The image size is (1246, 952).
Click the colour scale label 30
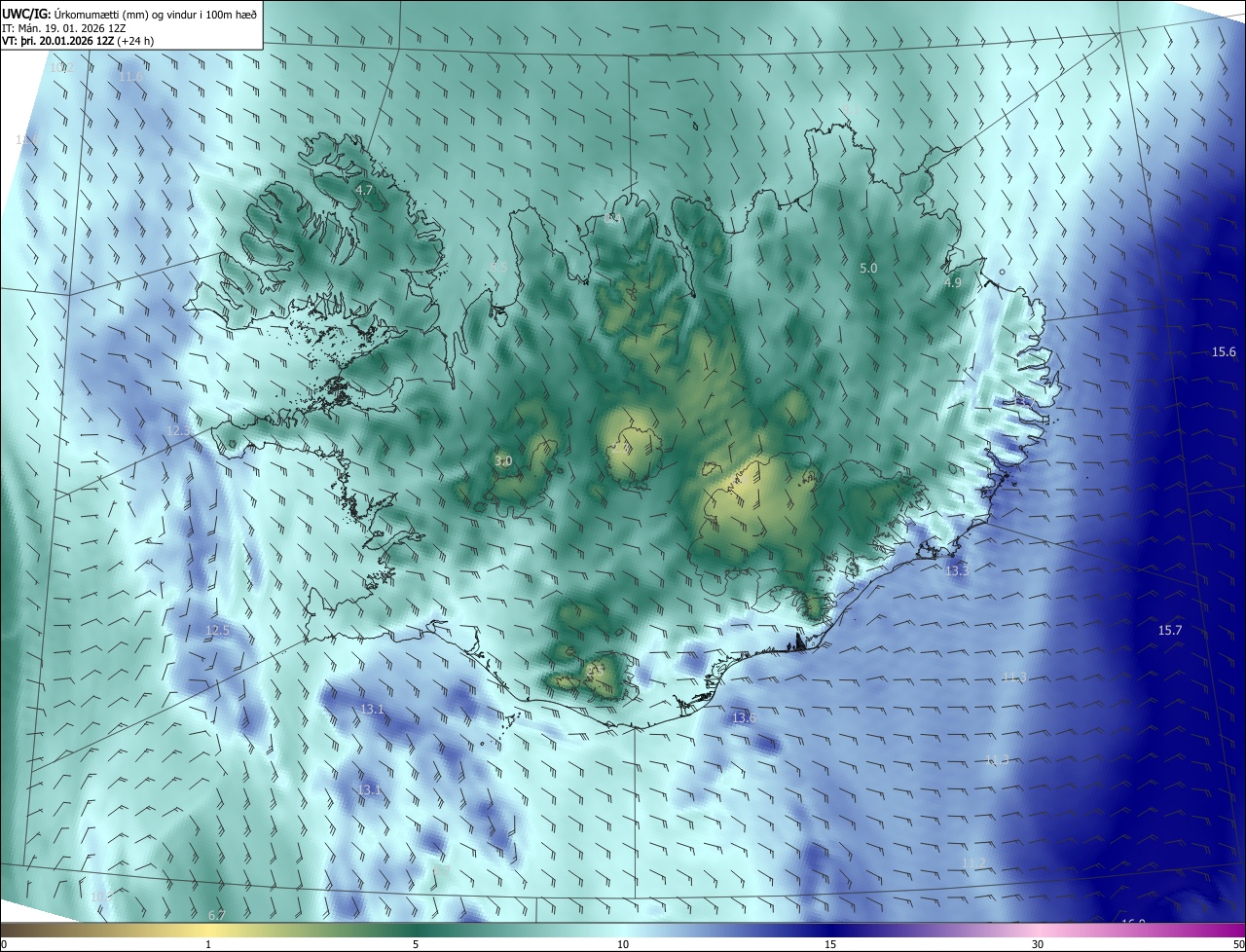point(1038,944)
